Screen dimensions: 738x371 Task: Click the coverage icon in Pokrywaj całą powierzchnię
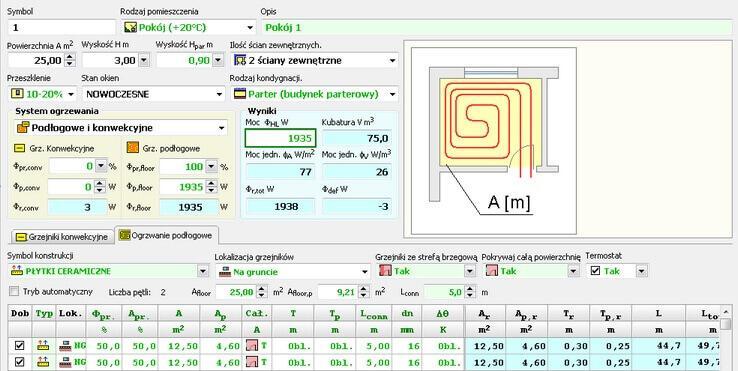[x=491, y=271]
